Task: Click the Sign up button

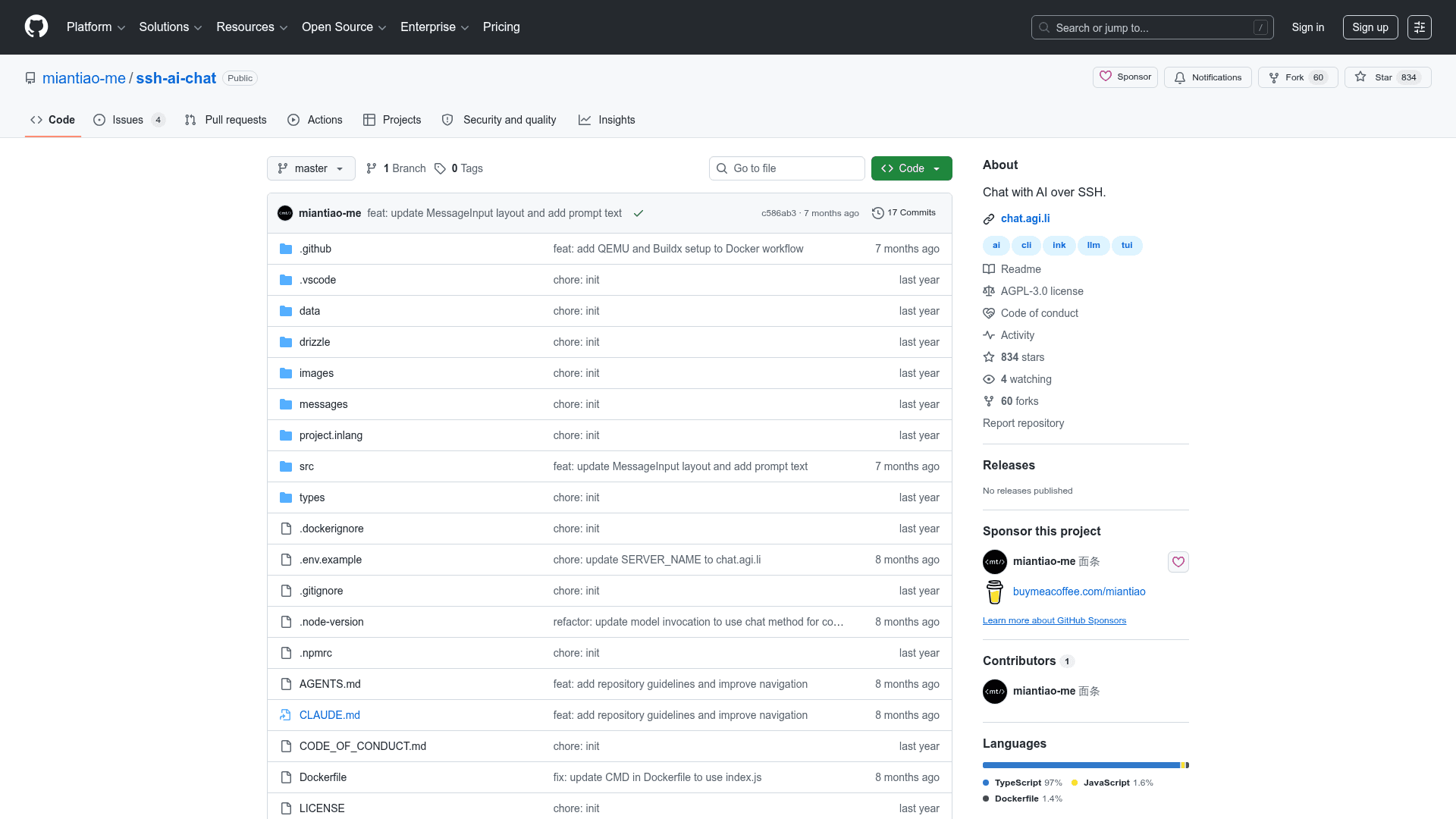Action: (x=1370, y=27)
